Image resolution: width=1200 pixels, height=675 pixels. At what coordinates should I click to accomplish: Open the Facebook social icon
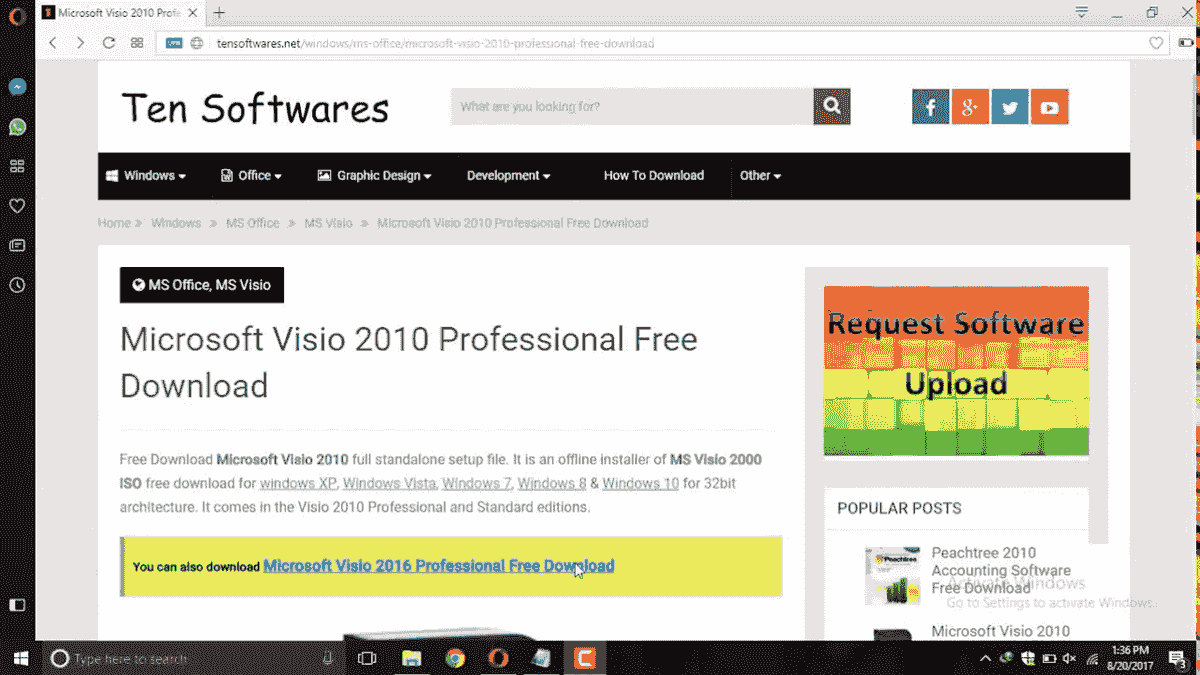pos(930,107)
